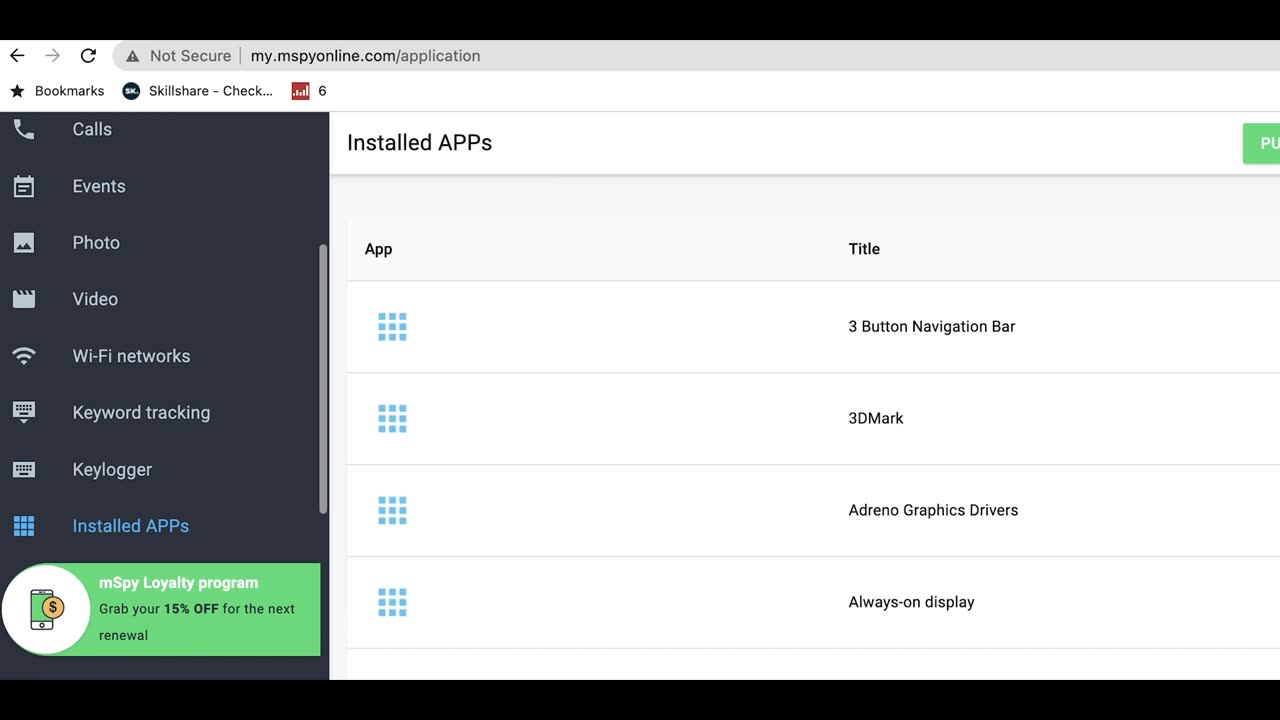1280x720 pixels.
Task: Click the app icon for Adreno Graphics Drivers
Action: tap(392, 511)
